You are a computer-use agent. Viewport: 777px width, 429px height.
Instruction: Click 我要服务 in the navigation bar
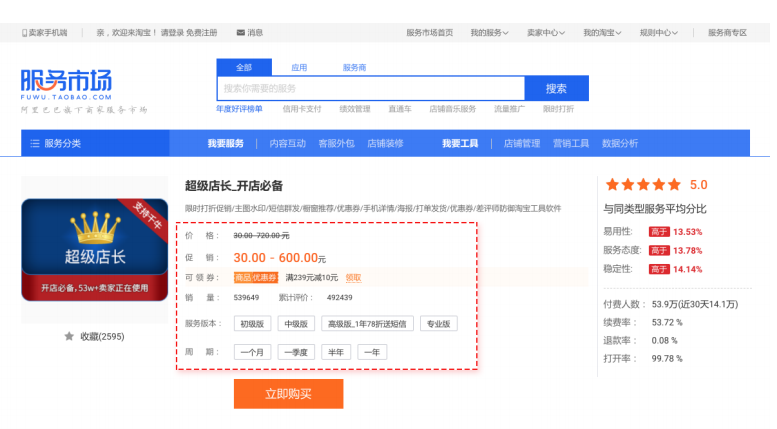coord(225,144)
